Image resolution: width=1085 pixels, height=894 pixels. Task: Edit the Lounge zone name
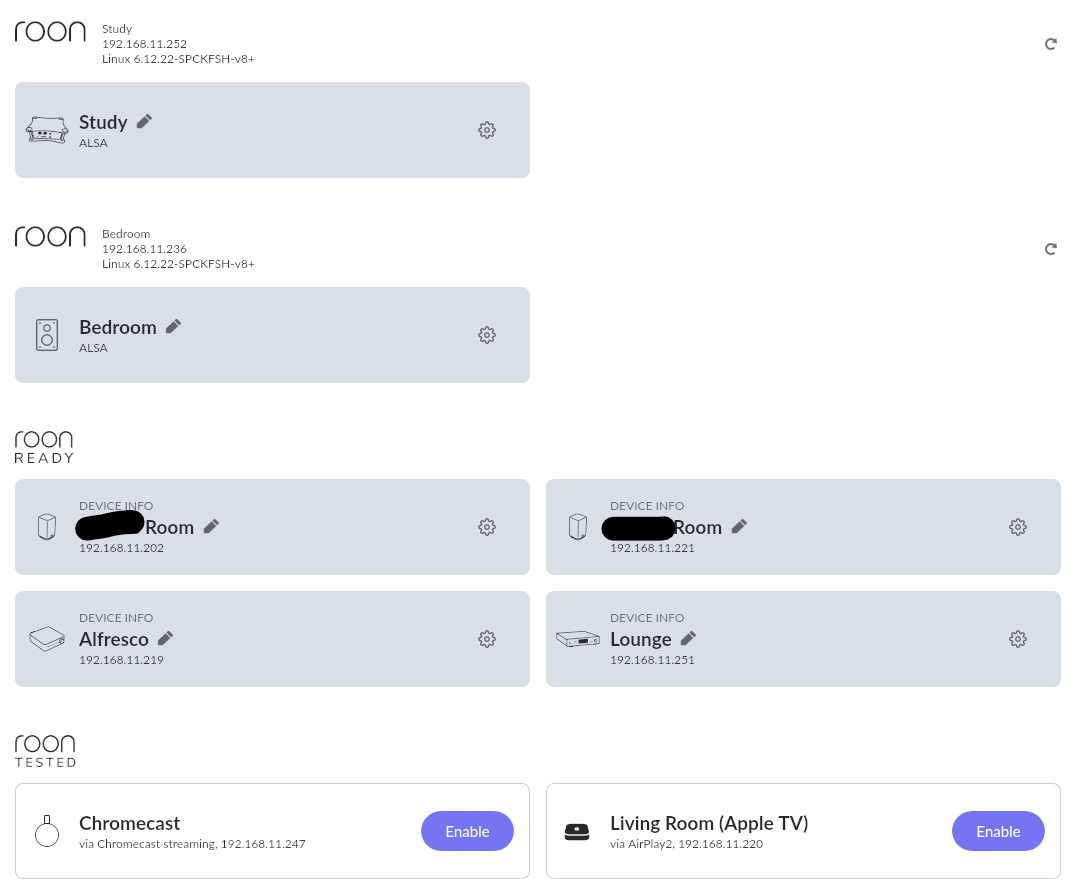[x=688, y=639]
